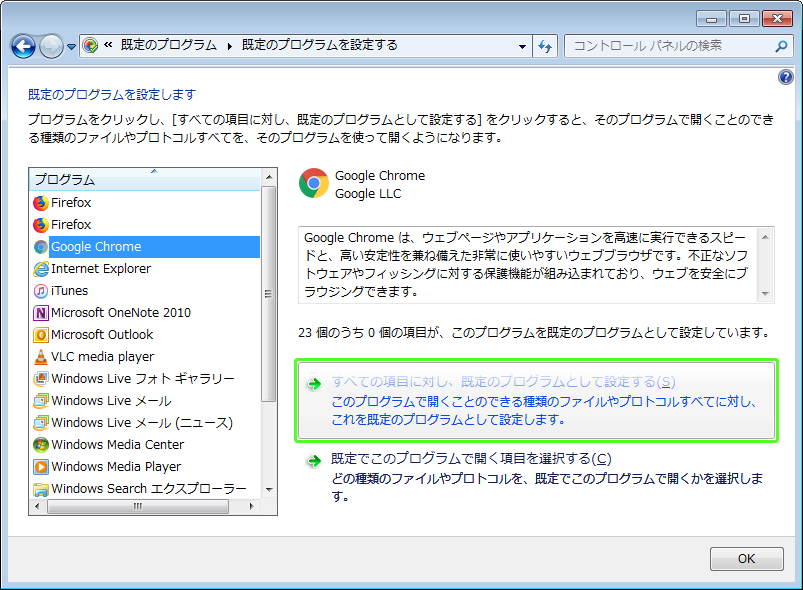The width and height of the screenshot is (803, 590).
Task: Click the Microsoft Outlook icon
Action: coord(40,335)
